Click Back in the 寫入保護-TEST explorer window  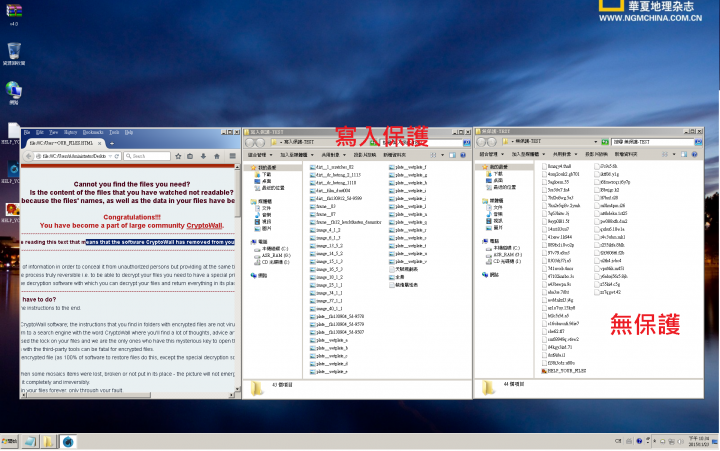[x=250, y=143]
